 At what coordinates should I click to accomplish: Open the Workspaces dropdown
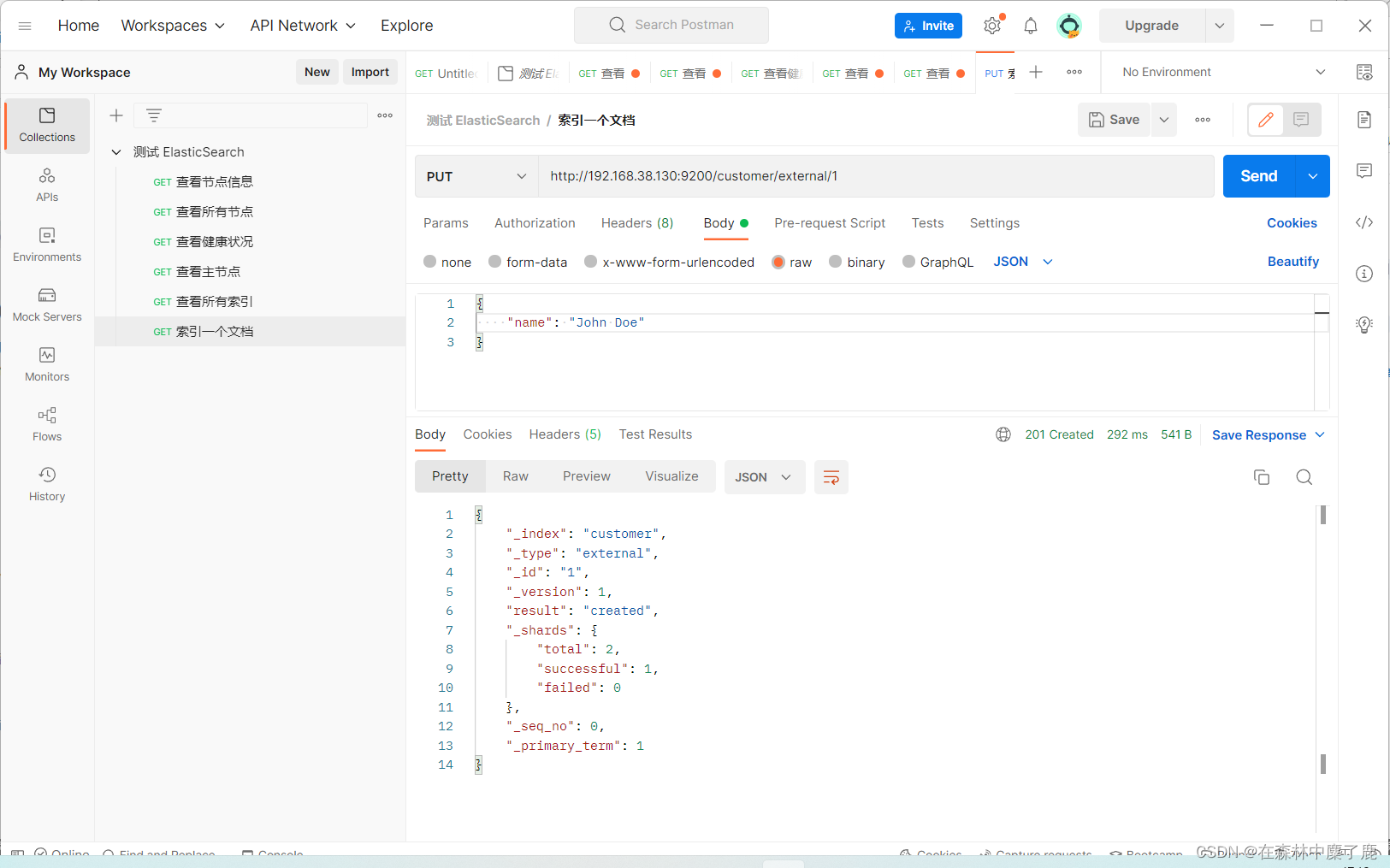(173, 26)
